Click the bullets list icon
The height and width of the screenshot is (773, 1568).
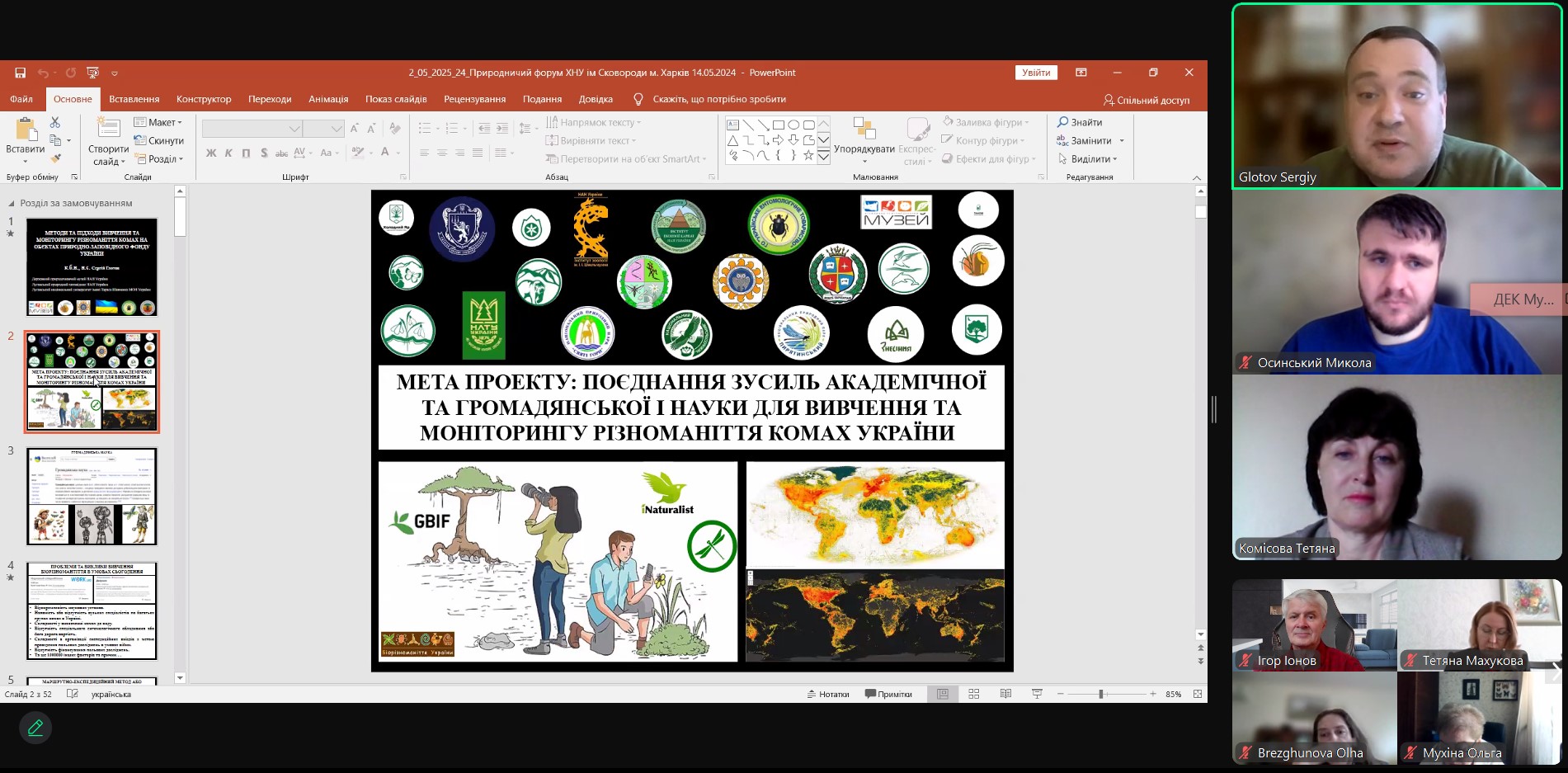[424, 128]
